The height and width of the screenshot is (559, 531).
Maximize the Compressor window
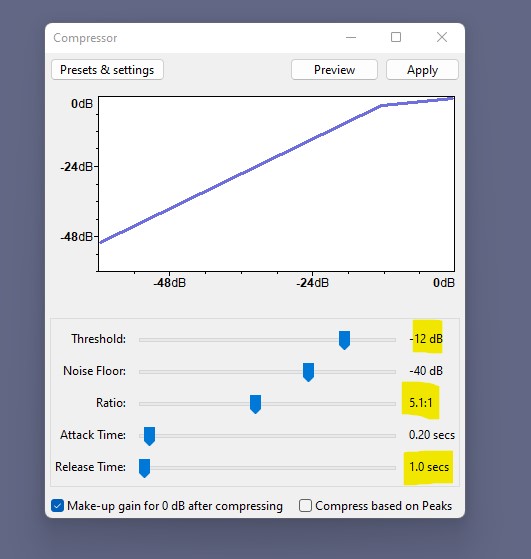[x=396, y=37]
